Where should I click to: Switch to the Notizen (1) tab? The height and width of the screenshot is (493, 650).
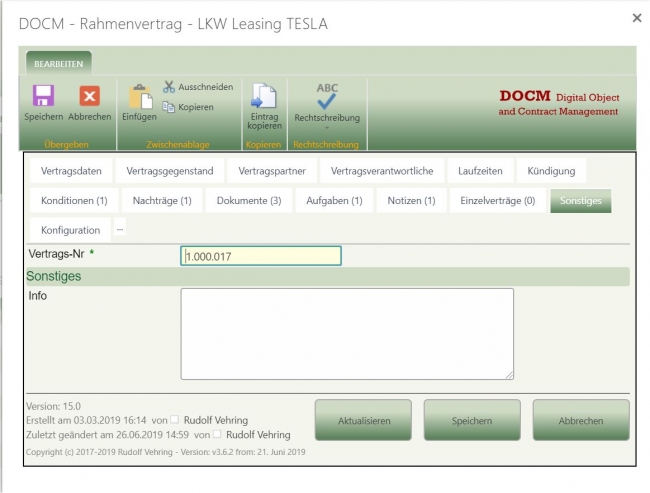tap(411, 201)
